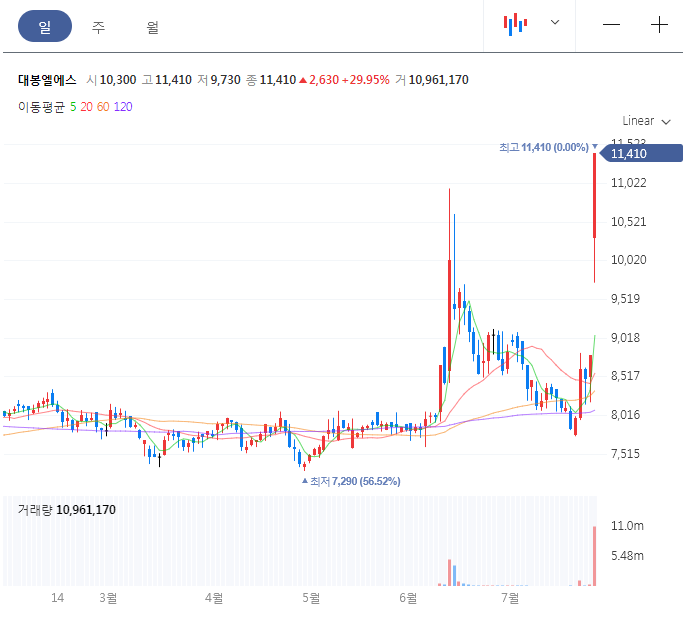Click the latest tall red volume bar
This screenshot has width=688, height=630.
[595, 556]
